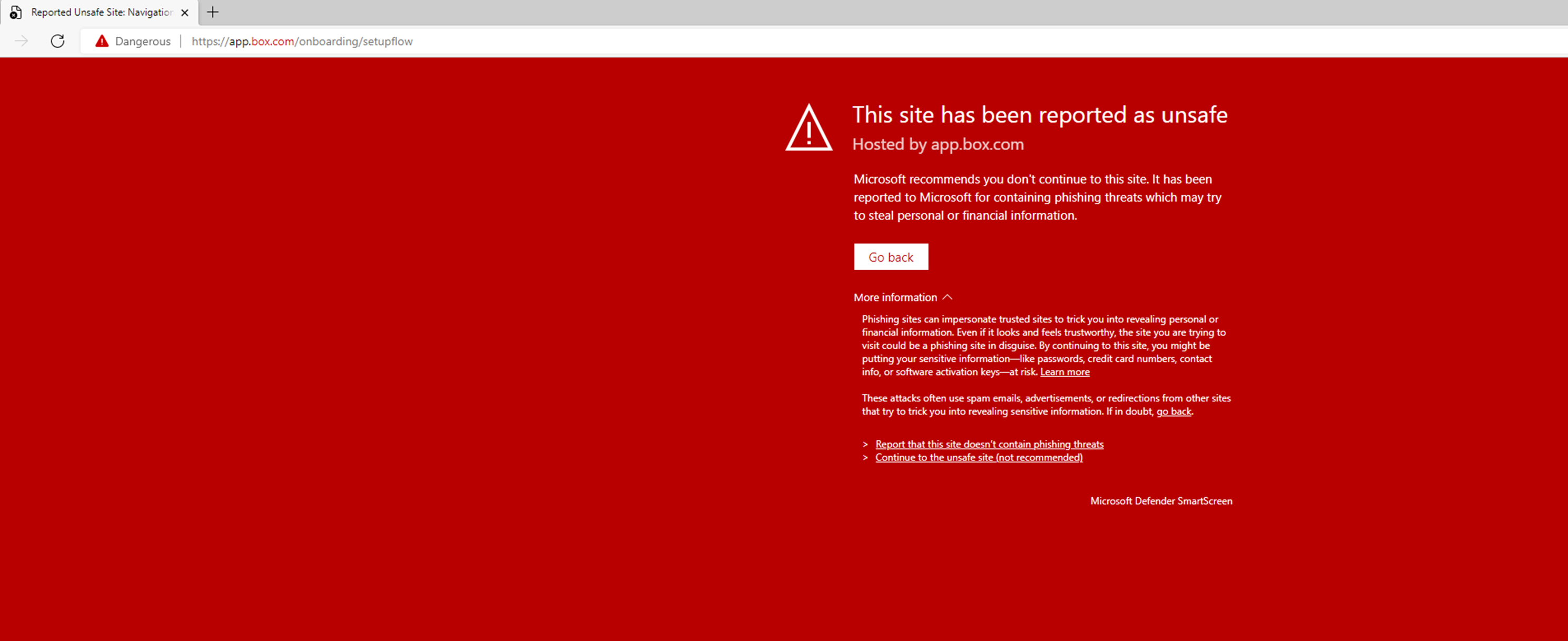Close the Reported Unsafe Site tab
The height and width of the screenshot is (641, 1568).
coord(185,12)
